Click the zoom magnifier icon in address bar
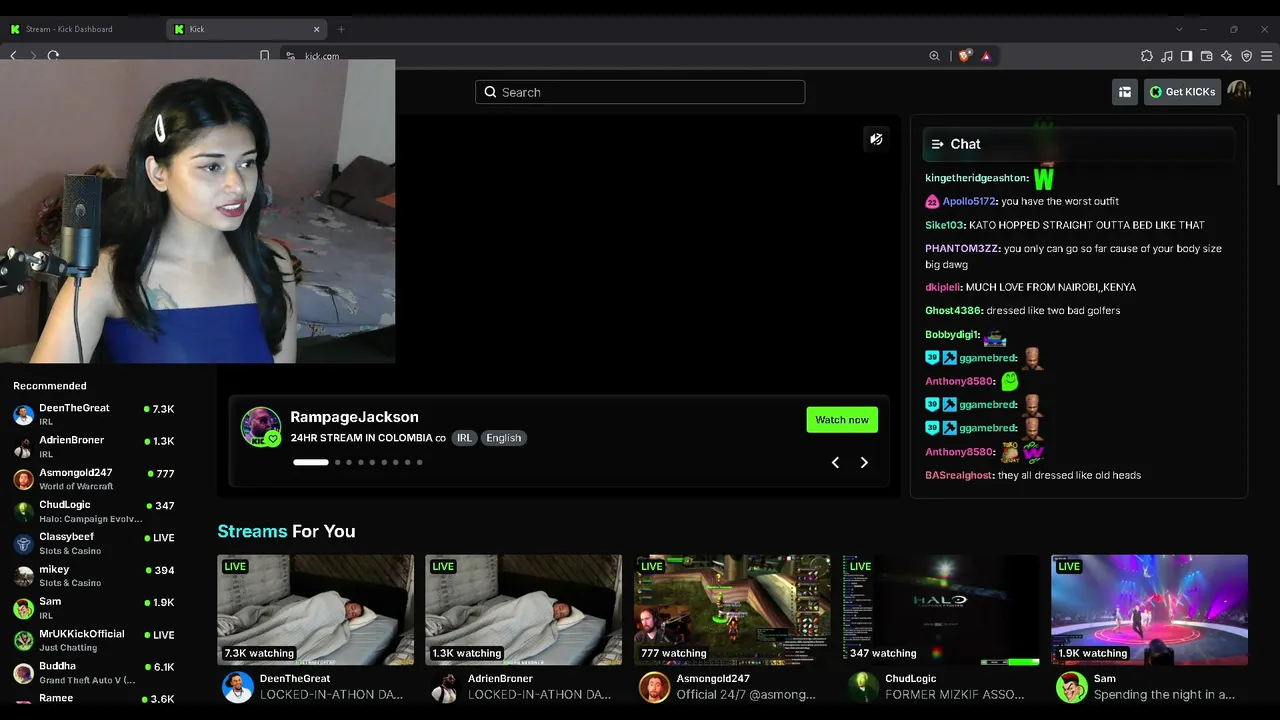Image resolution: width=1280 pixels, height=720 pixels. [935, 56]
